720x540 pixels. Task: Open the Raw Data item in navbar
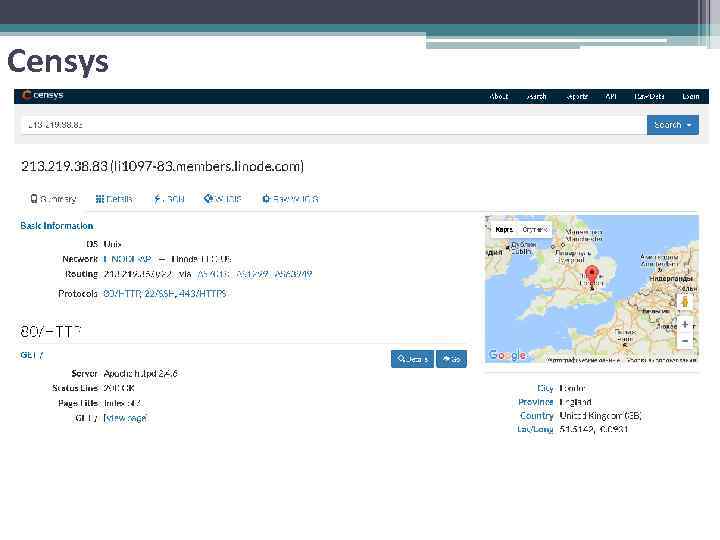click(649, 96)
